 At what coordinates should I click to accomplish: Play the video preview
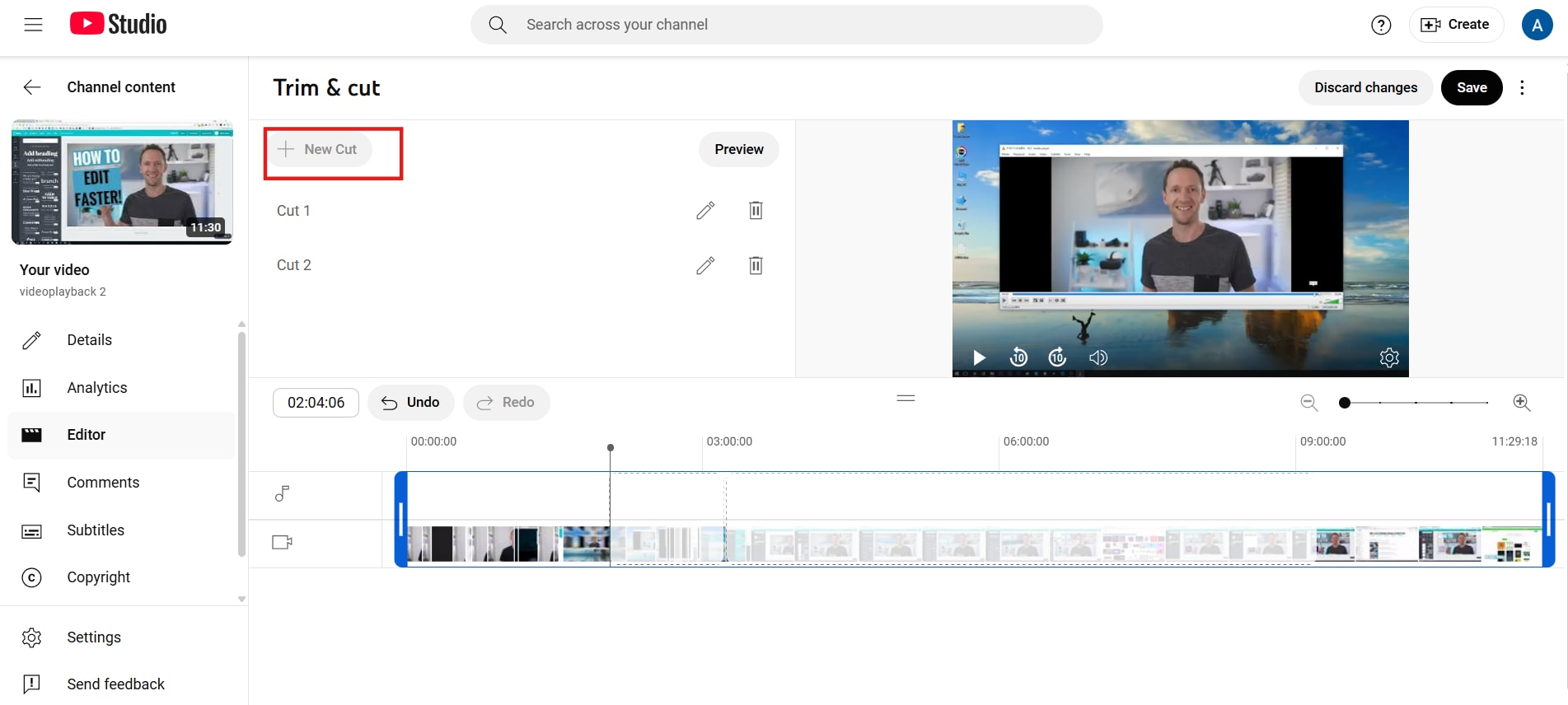[x=979, y=357]
